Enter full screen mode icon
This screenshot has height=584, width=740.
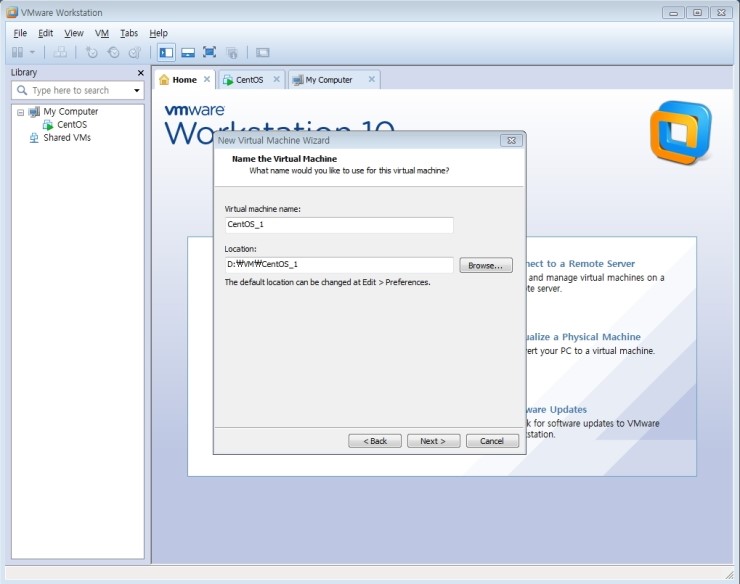point(210,52)
